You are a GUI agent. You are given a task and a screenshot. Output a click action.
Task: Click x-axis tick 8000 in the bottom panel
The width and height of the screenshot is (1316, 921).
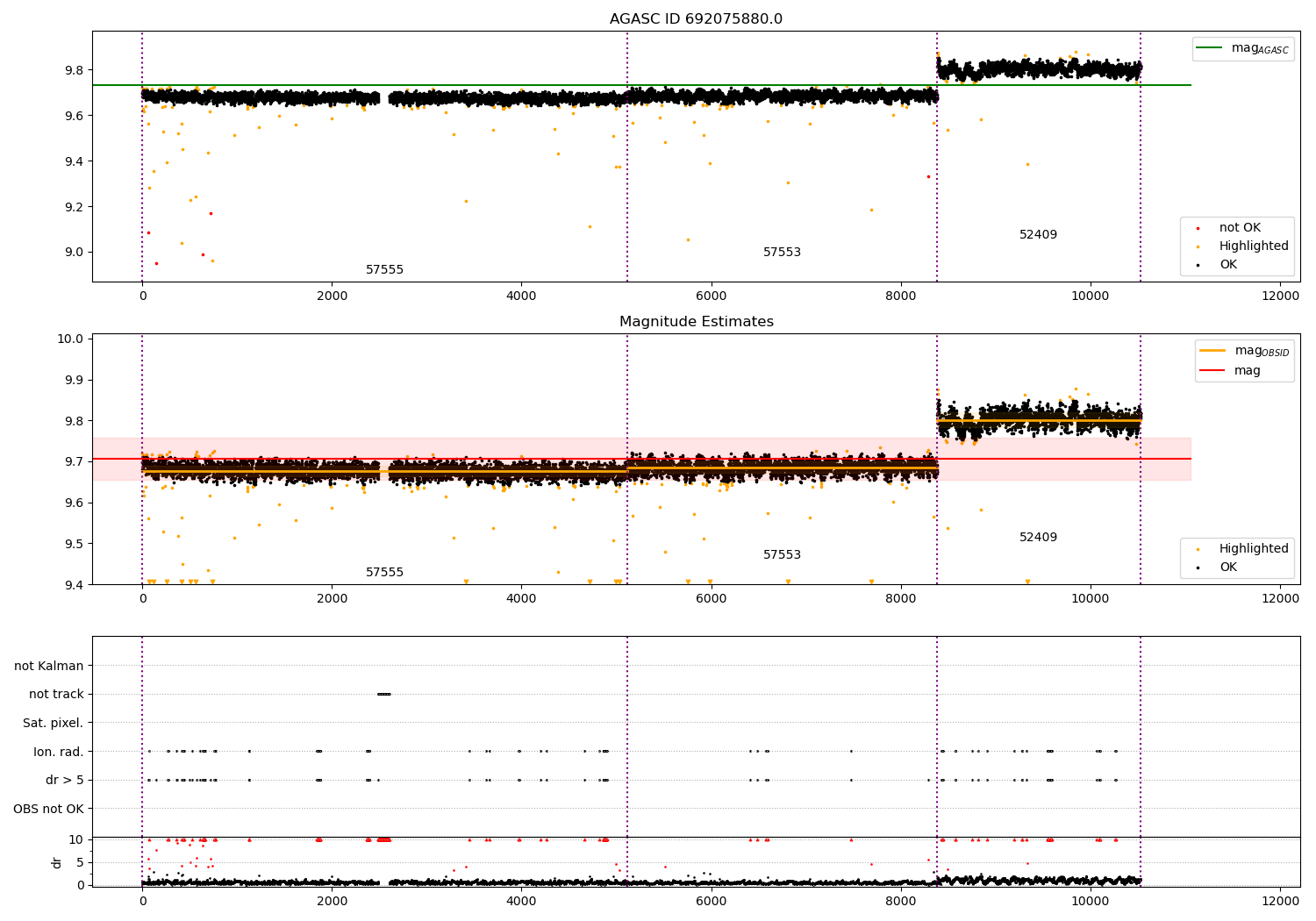point(901,901)
